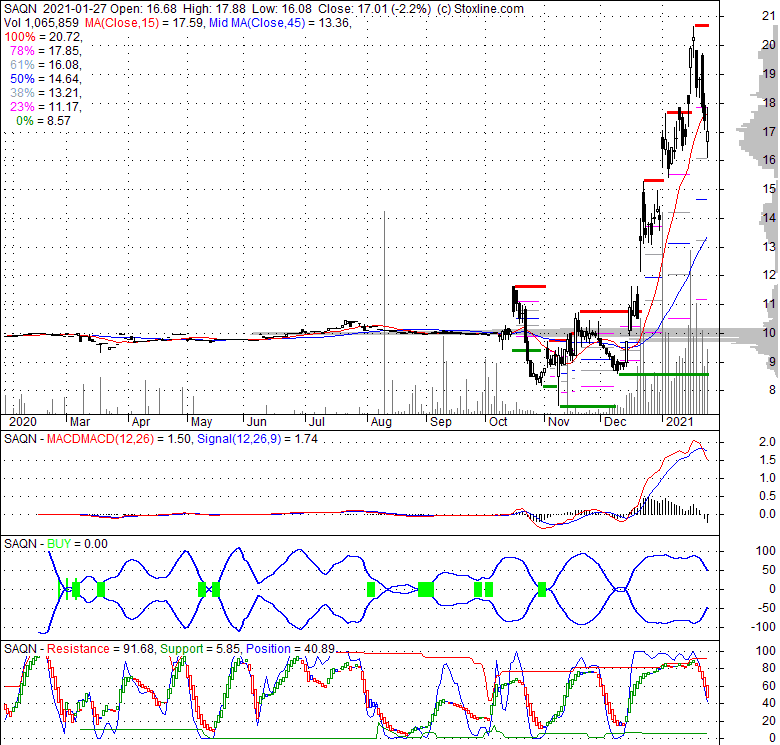Click the Sep label on the time axis
780x745 pixels.
click(x=441, y=422)
